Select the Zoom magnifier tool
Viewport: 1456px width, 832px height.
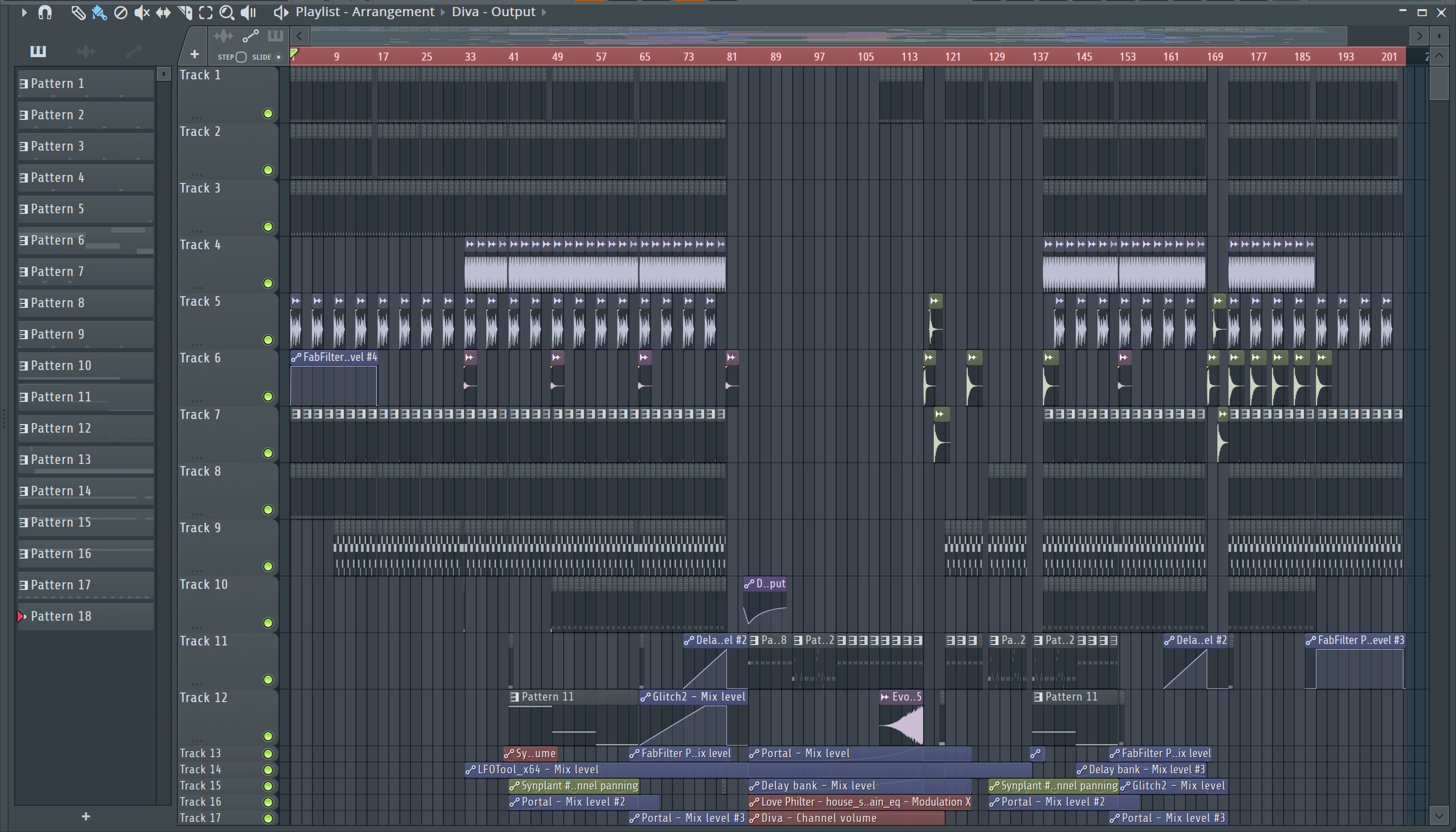pyautogui.click(x=227, y=12)
